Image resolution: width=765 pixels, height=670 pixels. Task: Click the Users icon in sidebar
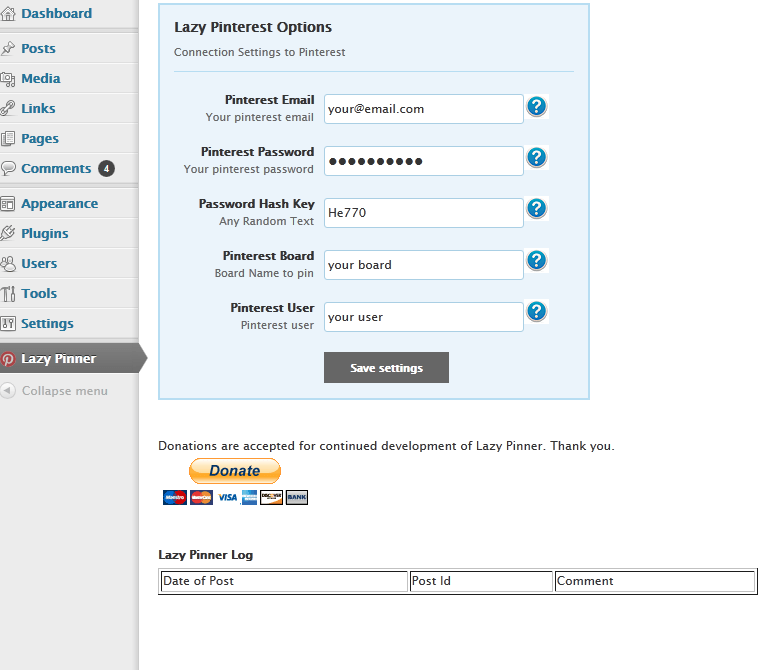click(x=8, y=264)
